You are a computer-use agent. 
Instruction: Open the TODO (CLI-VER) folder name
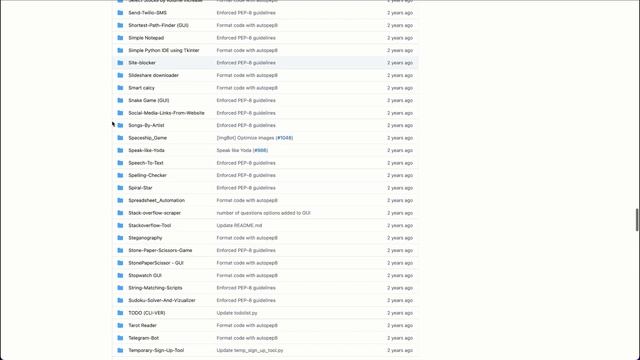click(147, 313)
